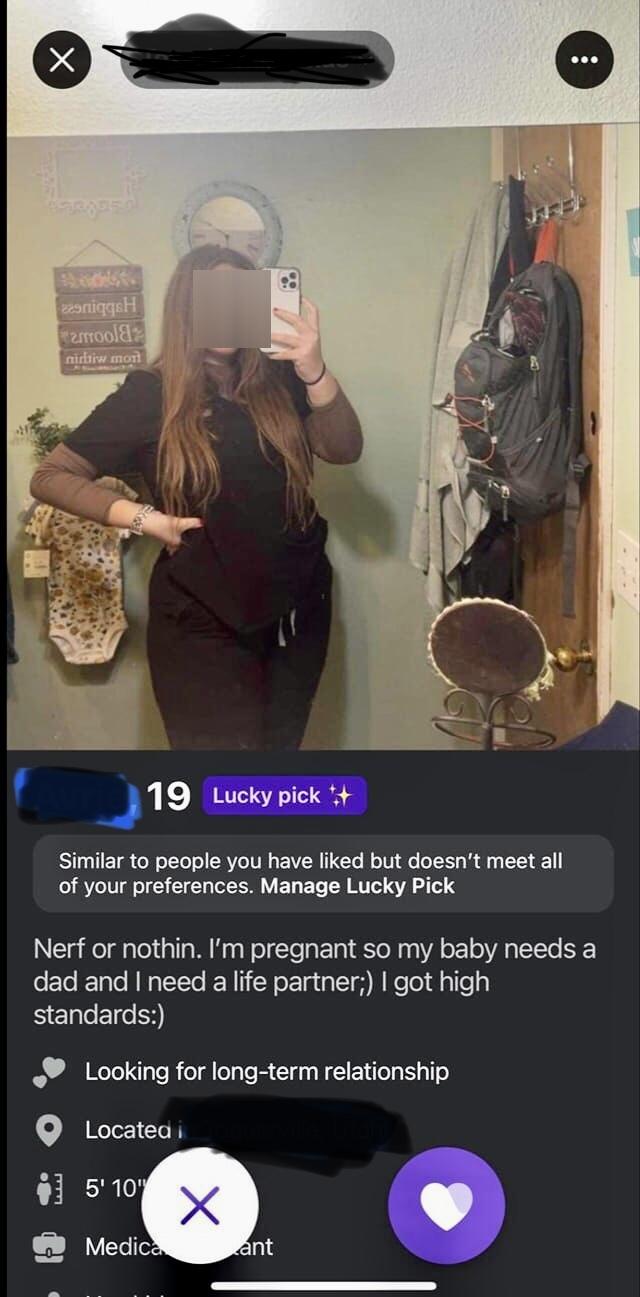Tap the location pin icon

(x=49, y=1131)
